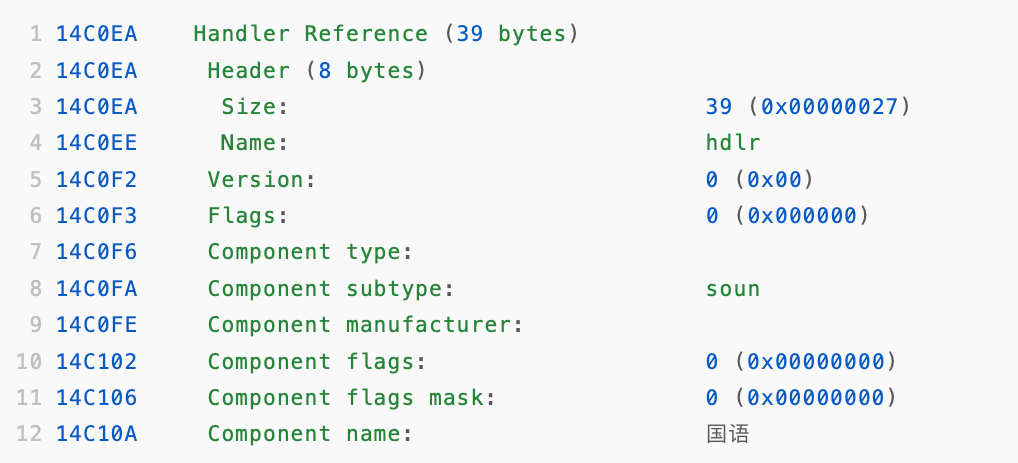
Task: Click the offset 14C10A
Action: (97, 434)
